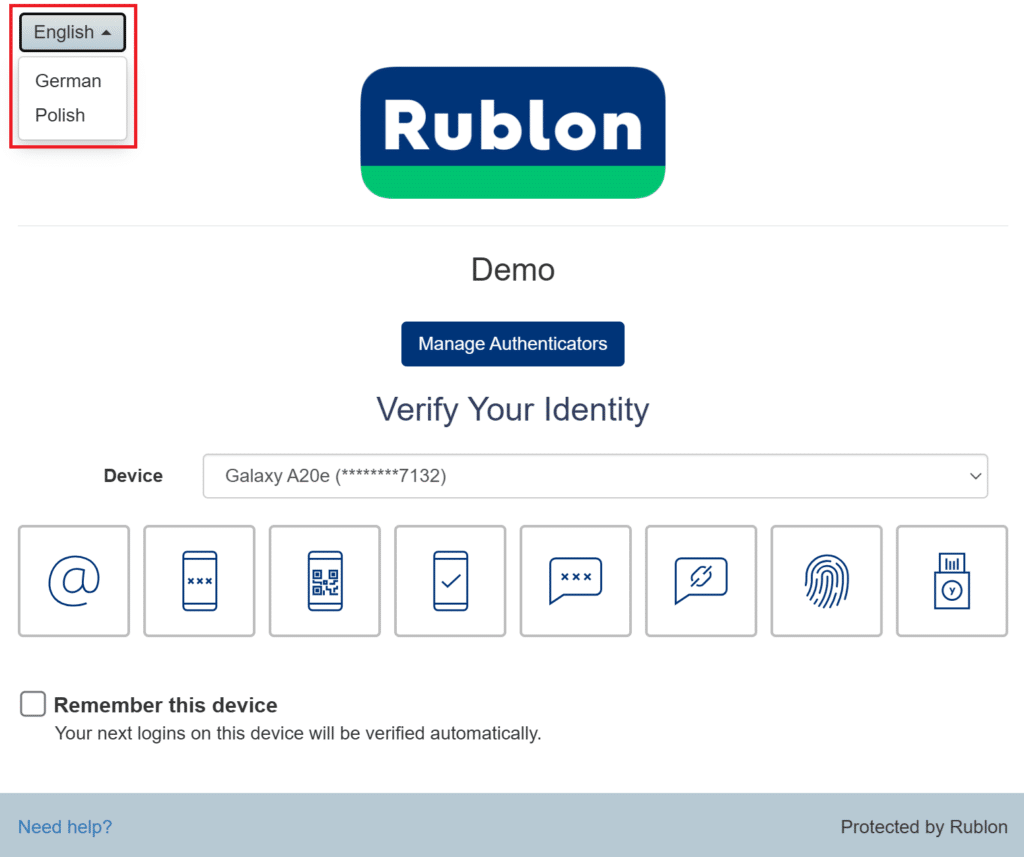Screen dimensions: 1024x857
Task: Open the 'Need help?' link
Action: [x=65, y=827]
